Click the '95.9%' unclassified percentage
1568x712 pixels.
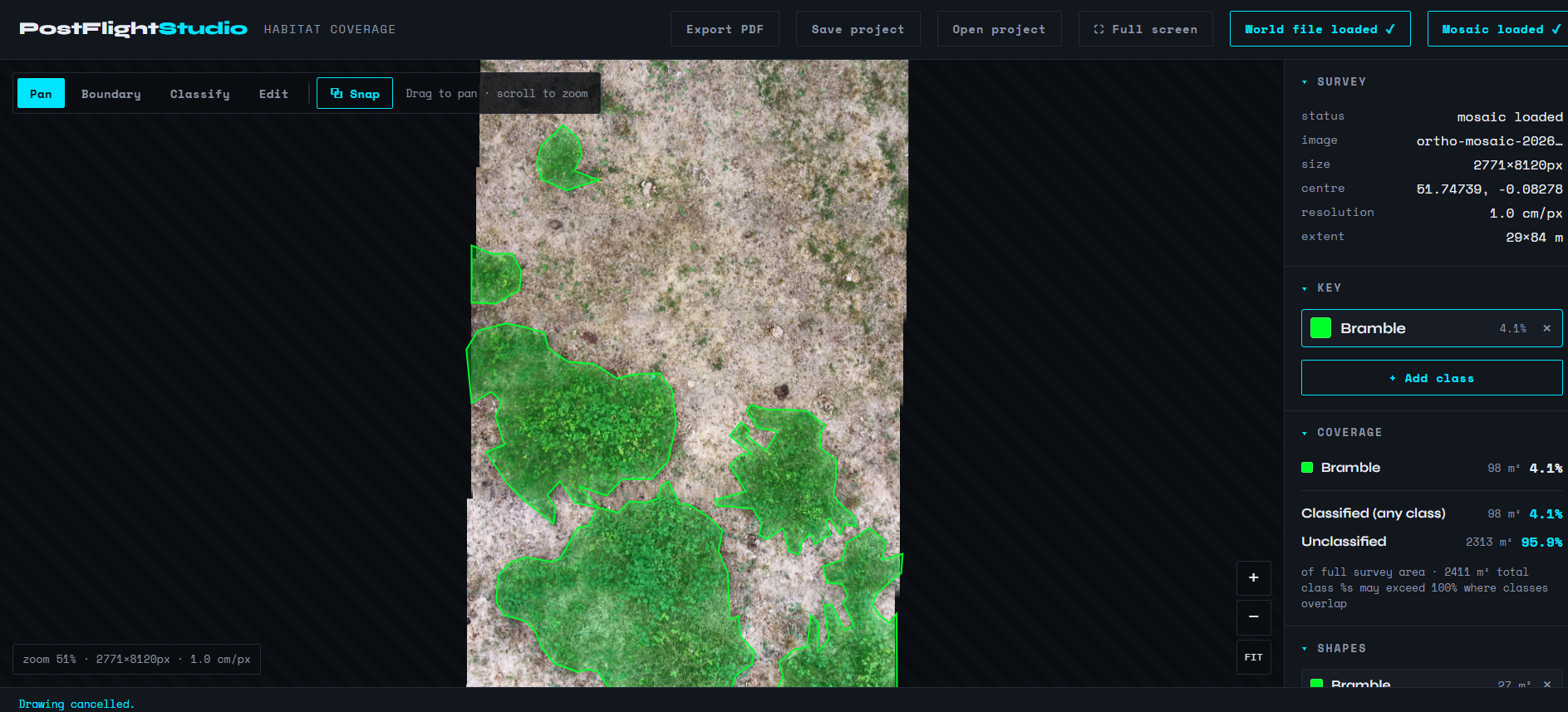[1541, 543]
